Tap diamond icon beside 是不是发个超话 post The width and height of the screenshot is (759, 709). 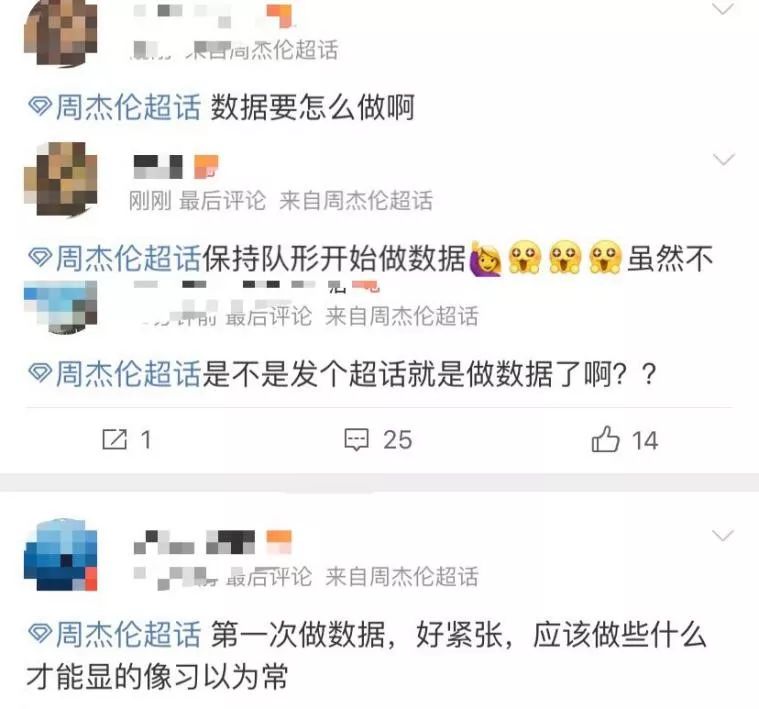tap(40, 373)
